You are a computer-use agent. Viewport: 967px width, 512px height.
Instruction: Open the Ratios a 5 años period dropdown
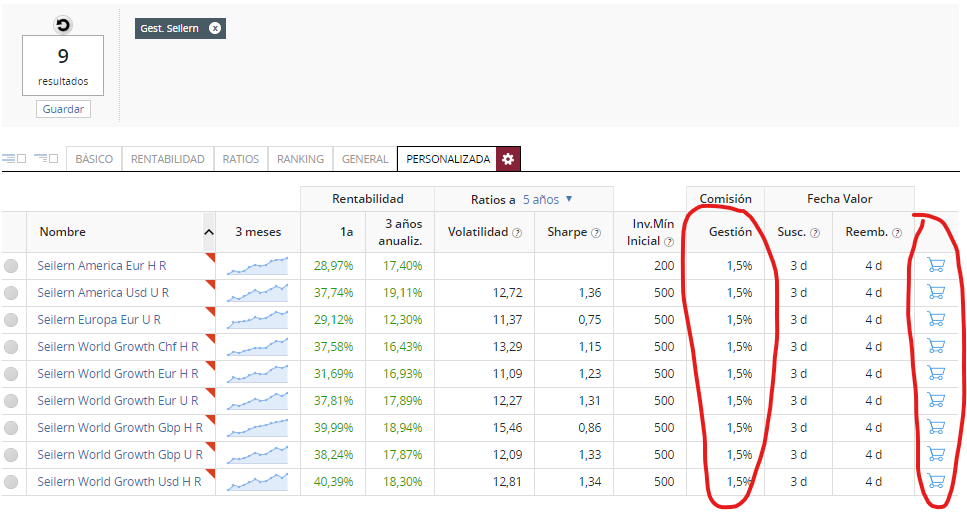click(548, 199)
